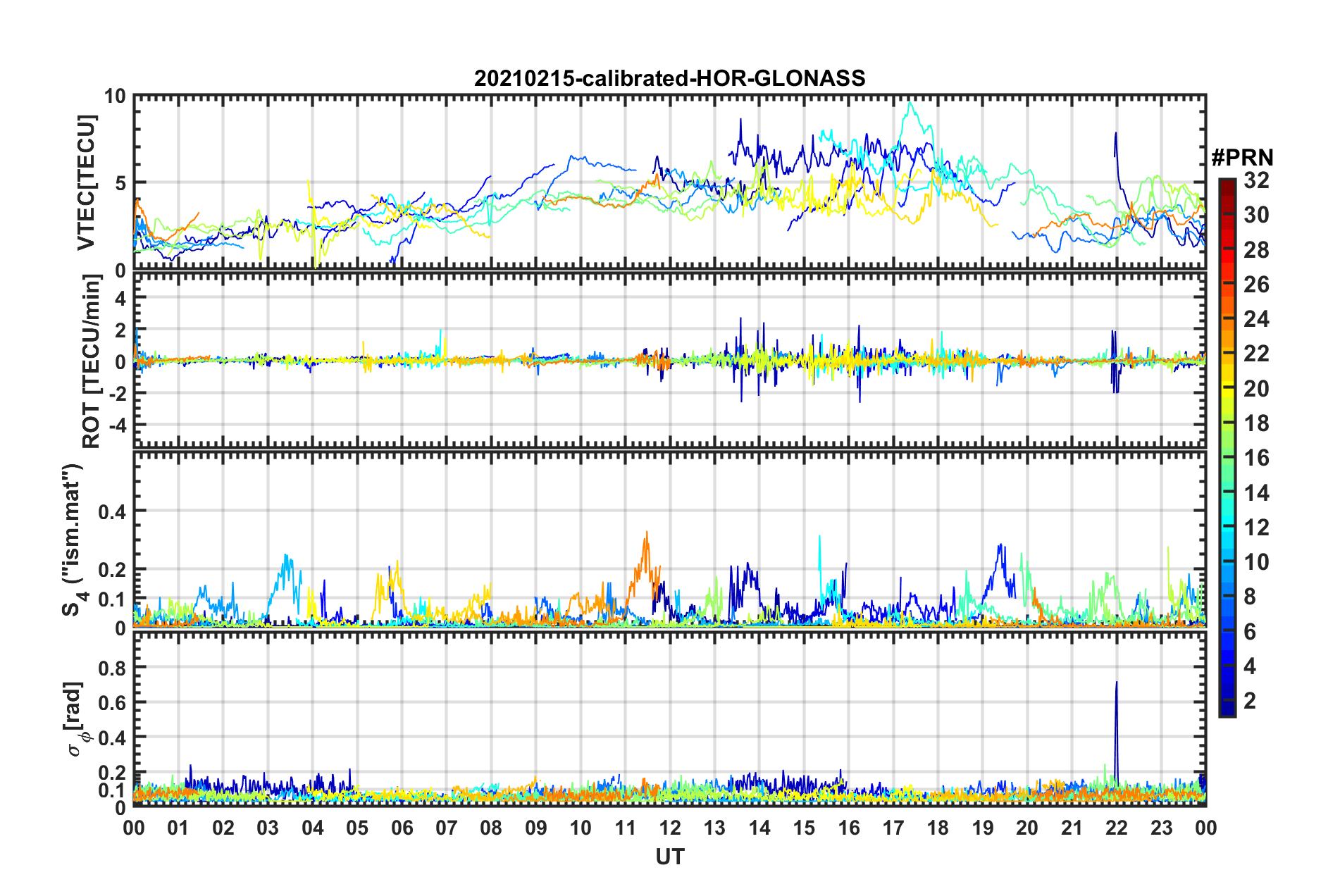The image size is (1340, 896).
Task: Click the UT x-axis label
Action: 669,857
